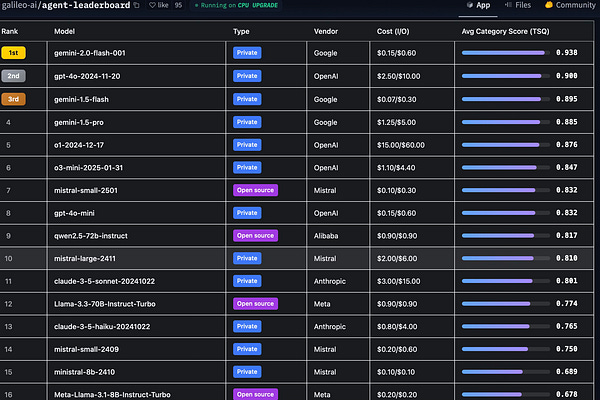Viewport: 600px width, 400px height.
Task: Click Private badge for gemini-2.0-flash-001
Action: (247, 53)
